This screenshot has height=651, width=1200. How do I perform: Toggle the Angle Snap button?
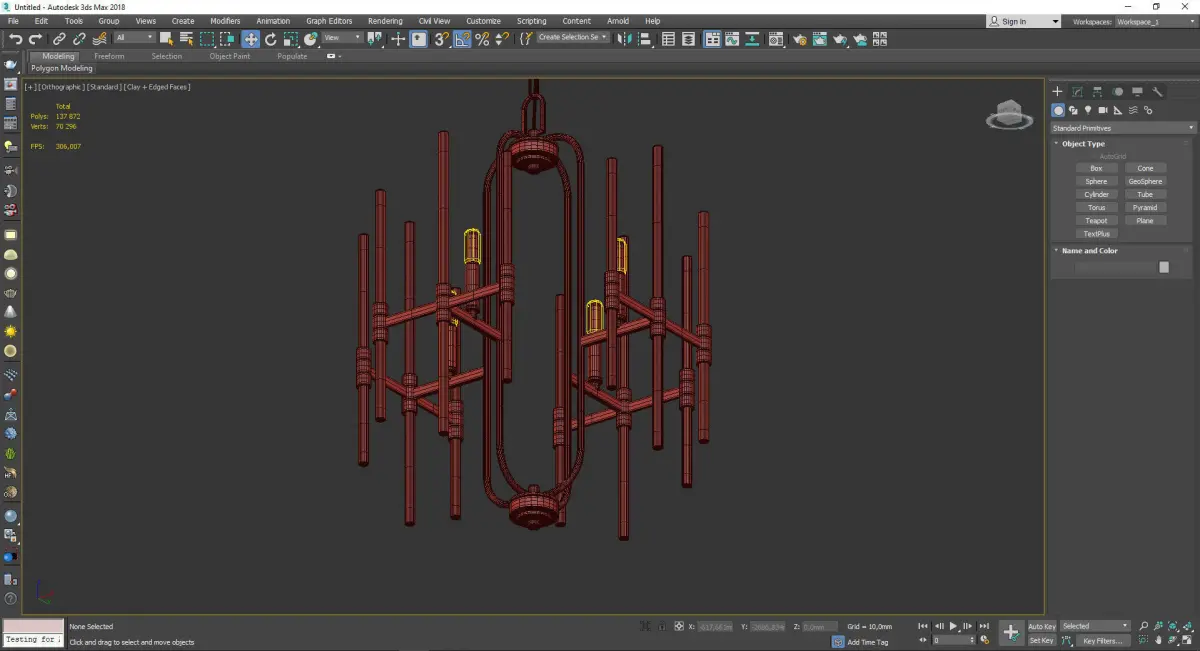[462, 39]
